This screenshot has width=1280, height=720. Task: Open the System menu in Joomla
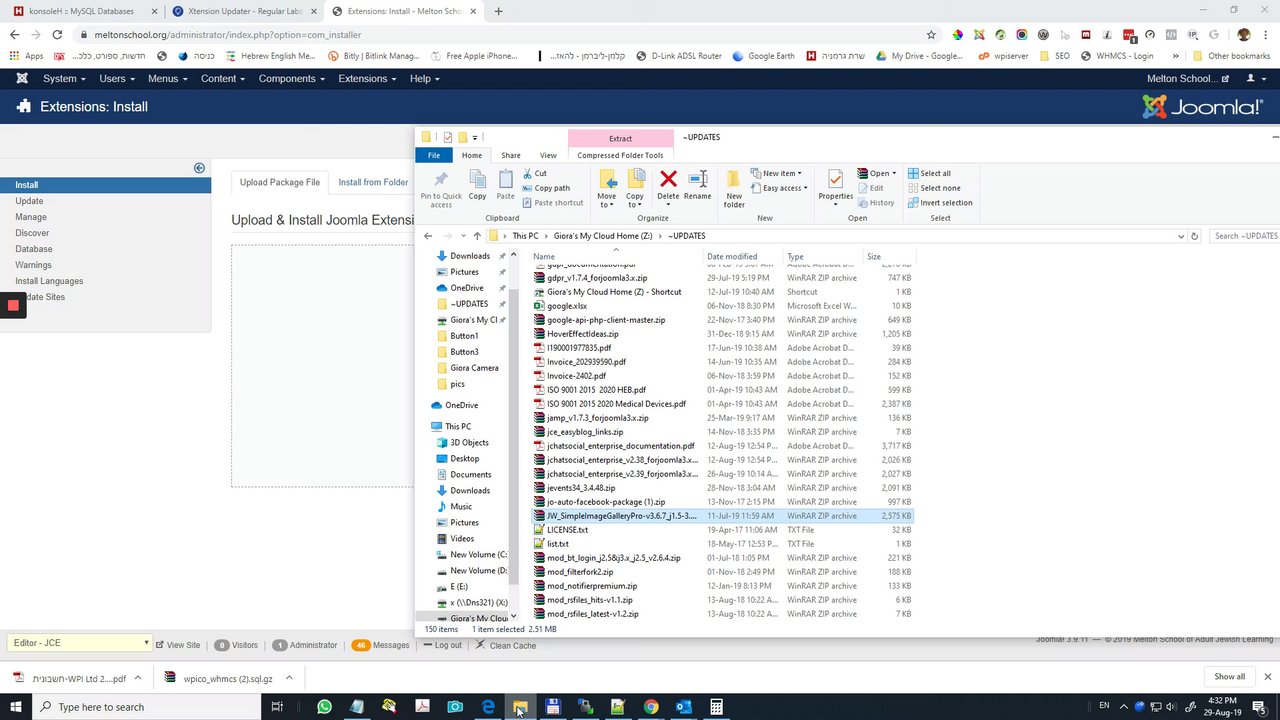pos(64,78)
